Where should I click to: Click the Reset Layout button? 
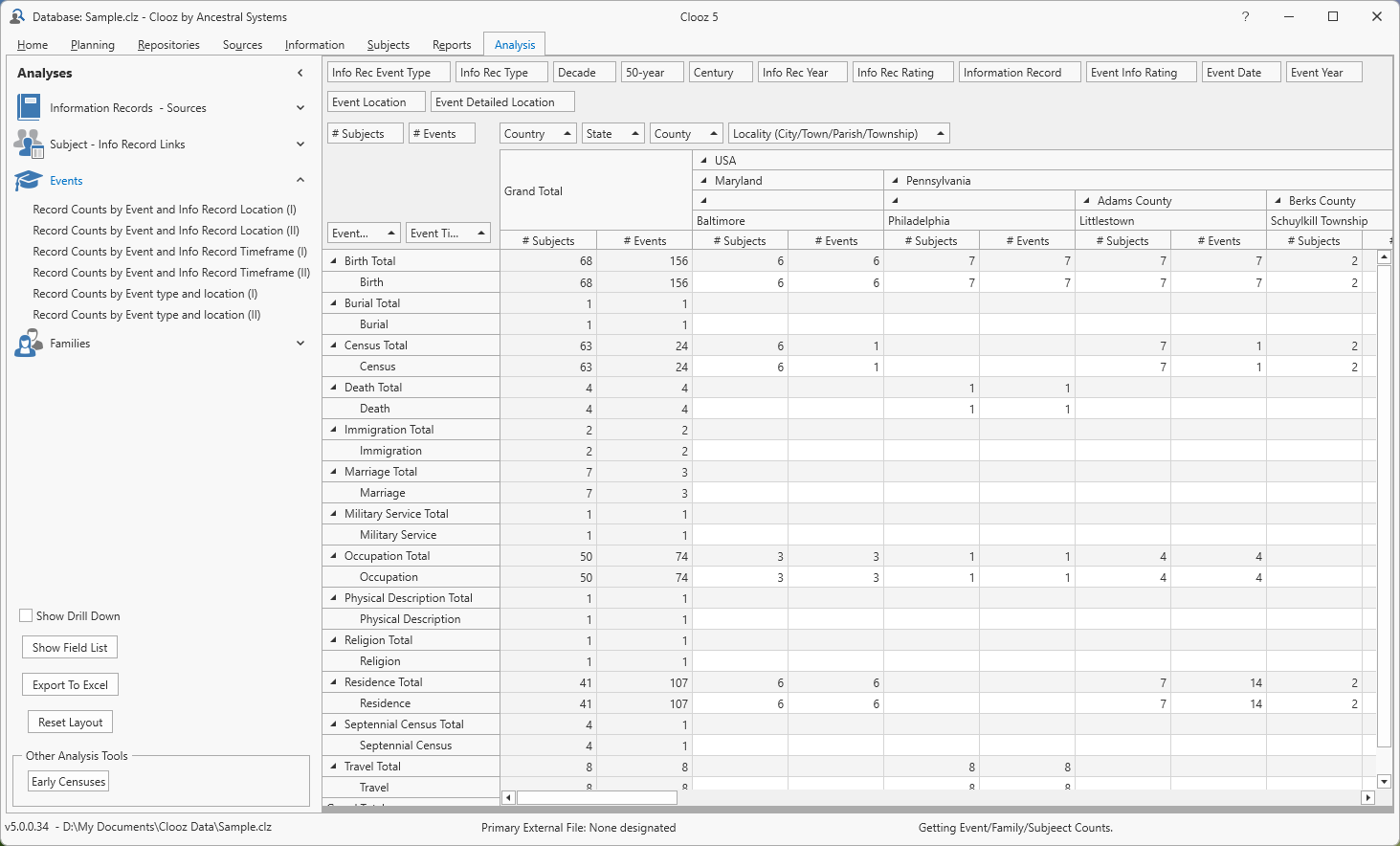coord(71,722)
